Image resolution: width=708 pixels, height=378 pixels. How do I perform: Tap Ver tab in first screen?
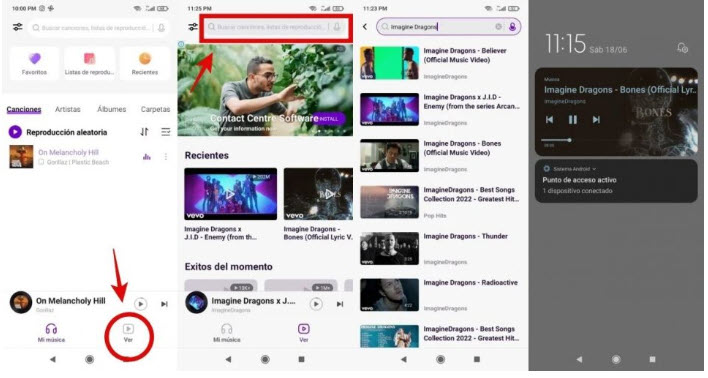coord(129,333)
